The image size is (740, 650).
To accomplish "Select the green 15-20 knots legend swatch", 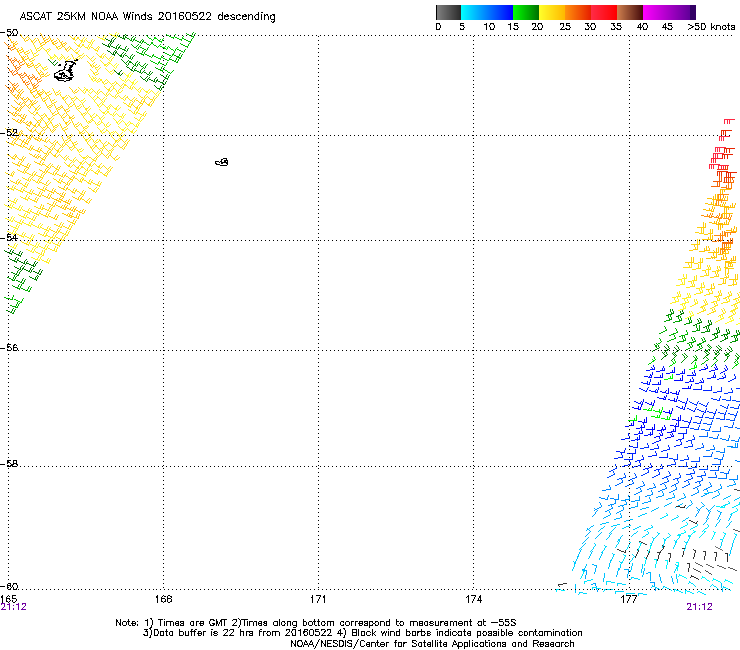I will [x=526, y=12].
